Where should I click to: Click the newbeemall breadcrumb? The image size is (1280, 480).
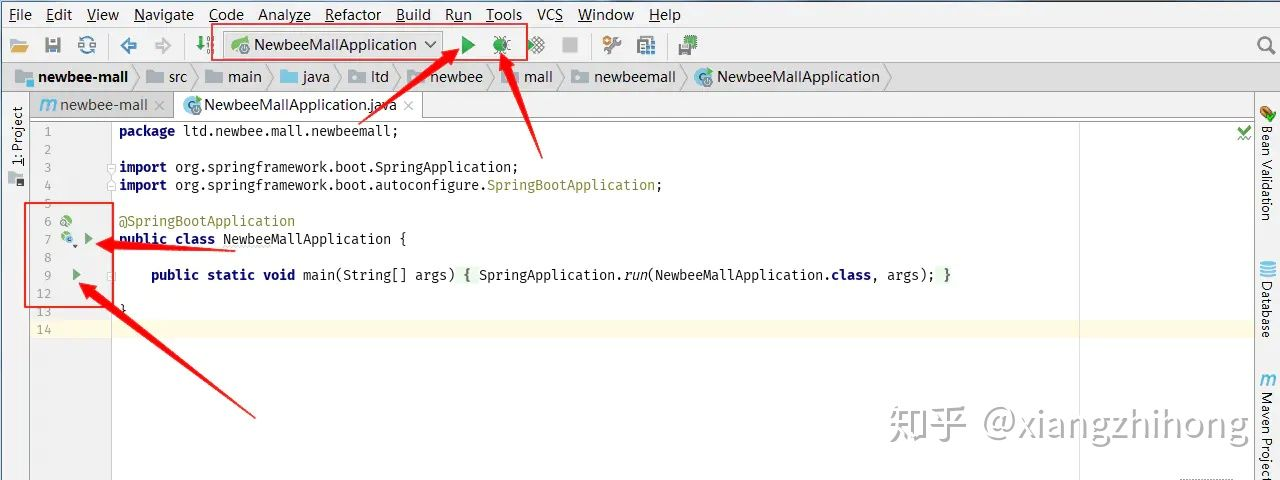point(625,77)
